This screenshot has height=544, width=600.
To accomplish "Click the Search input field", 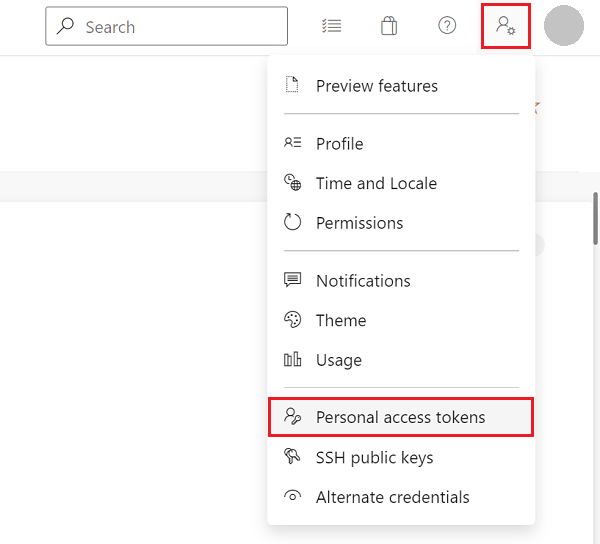I will (x=166, y=26).
